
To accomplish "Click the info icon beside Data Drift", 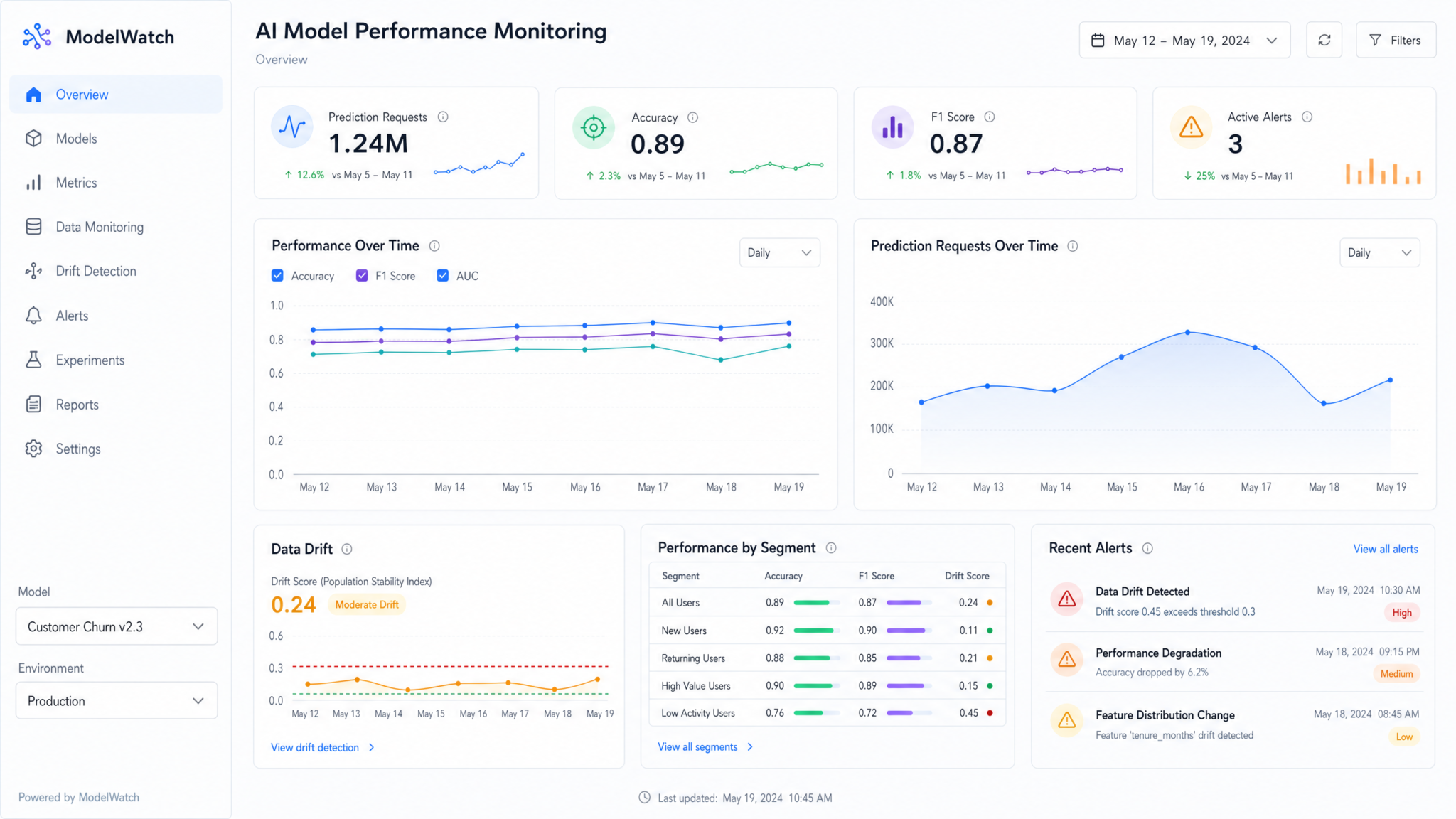I will [x=347, y=549].
